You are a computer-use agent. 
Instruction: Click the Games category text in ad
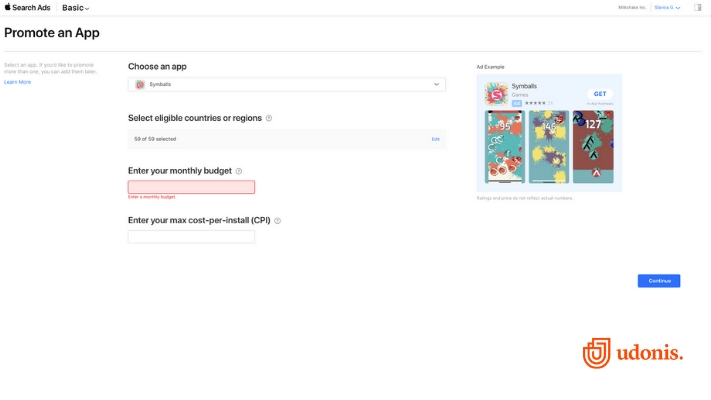(520, 95)
